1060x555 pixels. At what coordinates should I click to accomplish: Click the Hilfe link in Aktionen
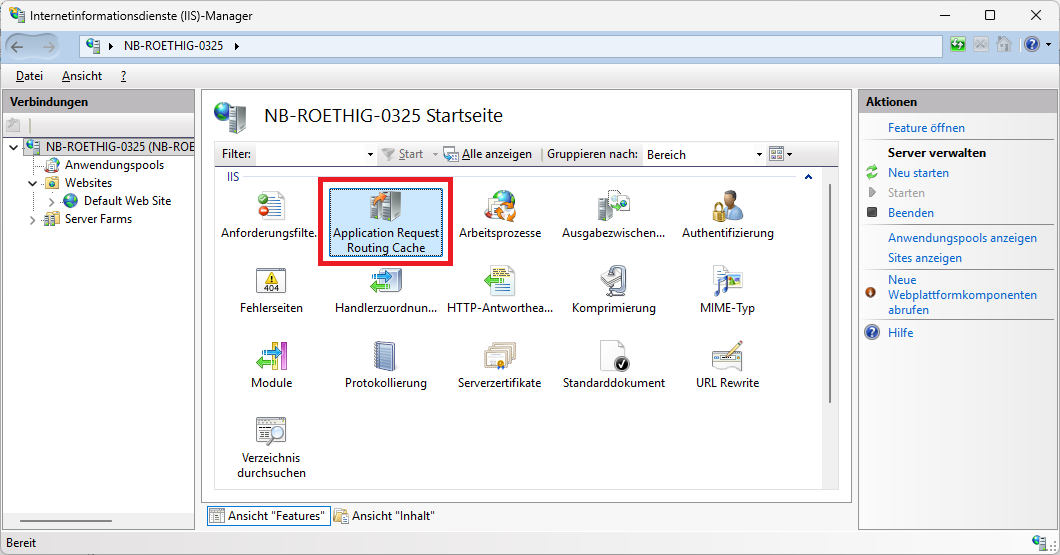point(900,333)
